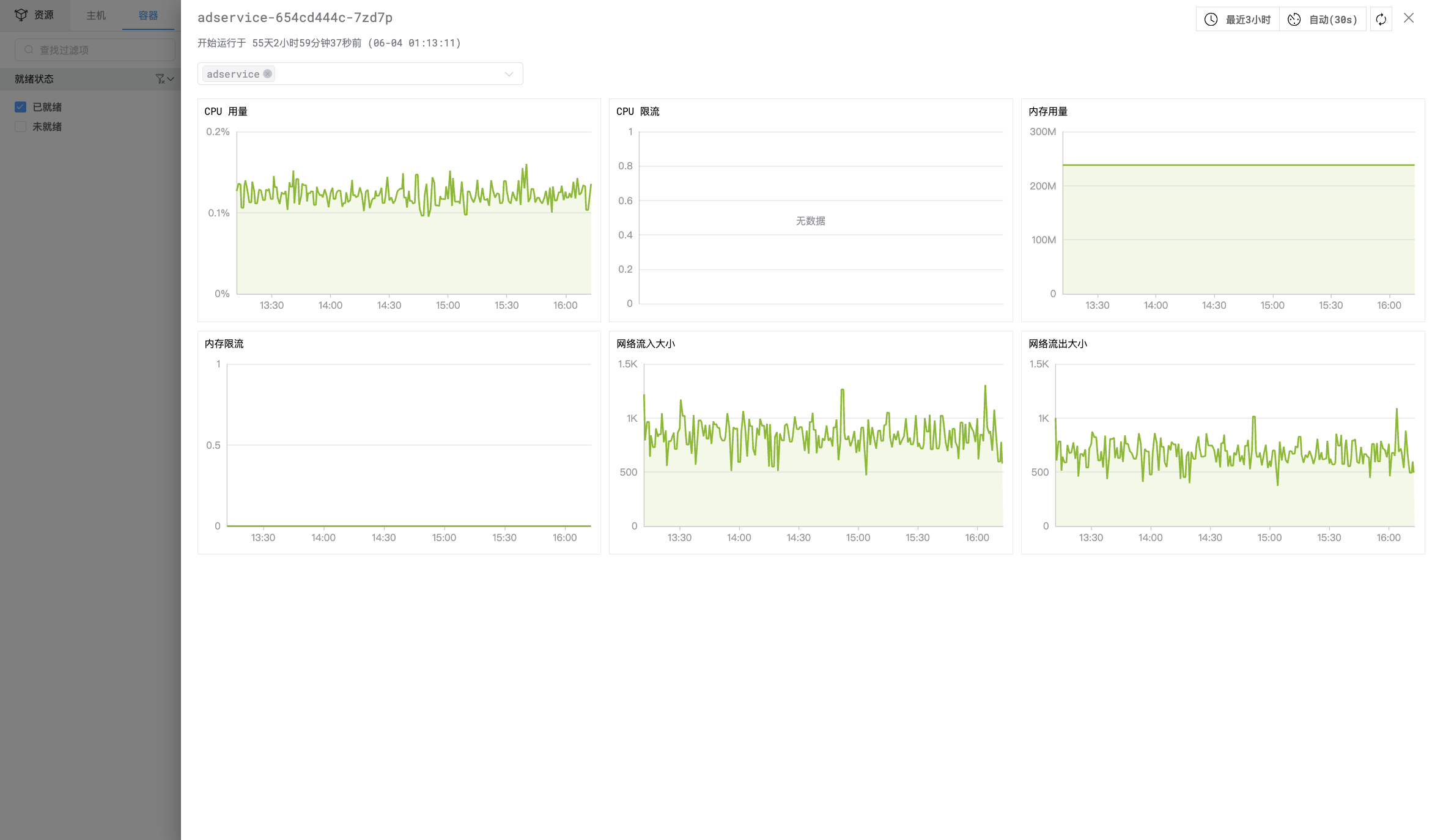Expand the container selector dropdown arrow
Screen dimensions: 1432x840
pos(509,74)
